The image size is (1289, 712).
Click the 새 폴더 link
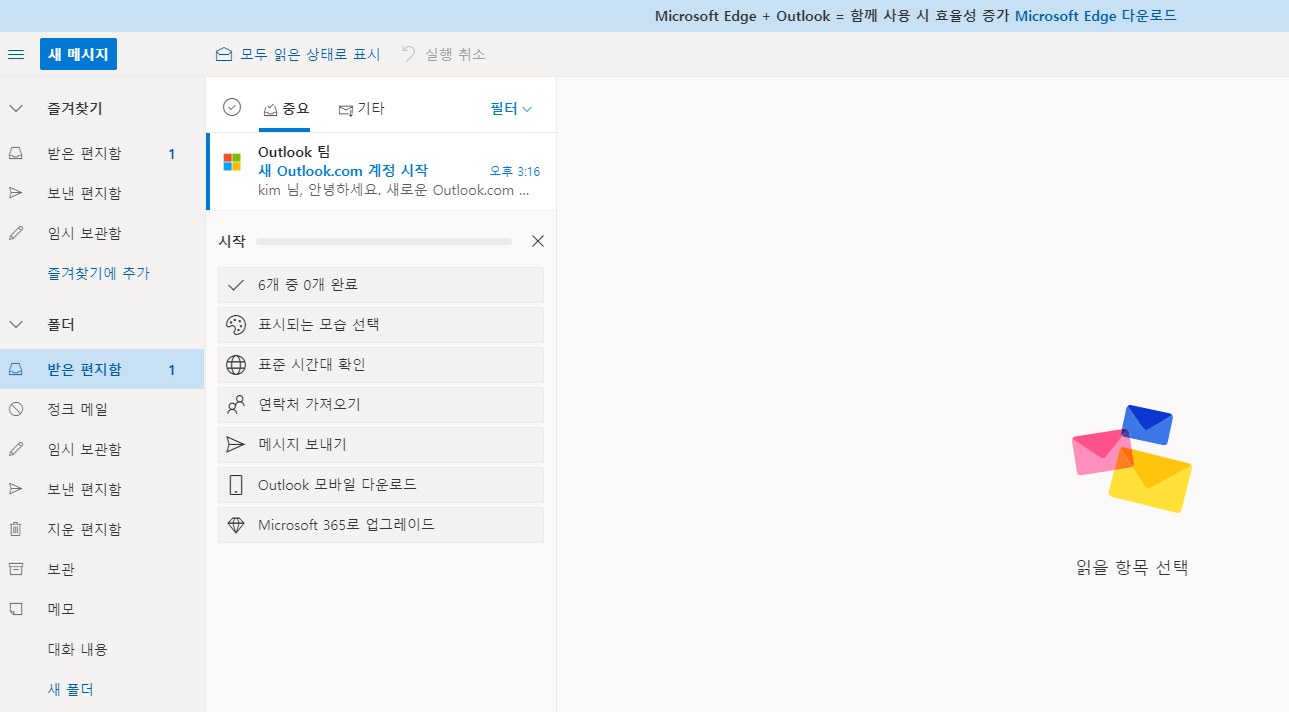pos(71,689)
